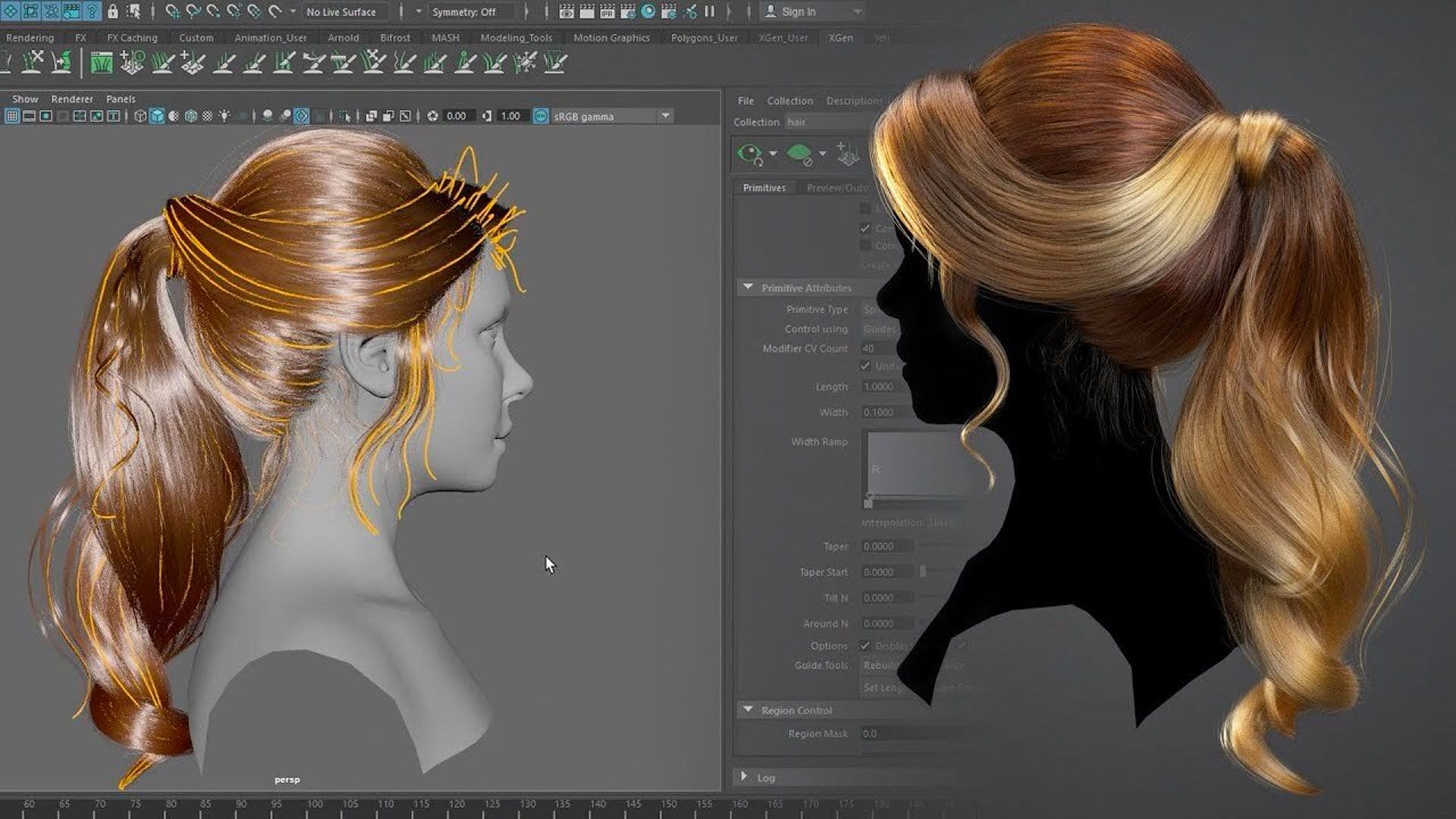Toggle the checkbox beside Modifier CV Count
Viewport: 1456px width, 819px height.
click(x=864, y=366)
